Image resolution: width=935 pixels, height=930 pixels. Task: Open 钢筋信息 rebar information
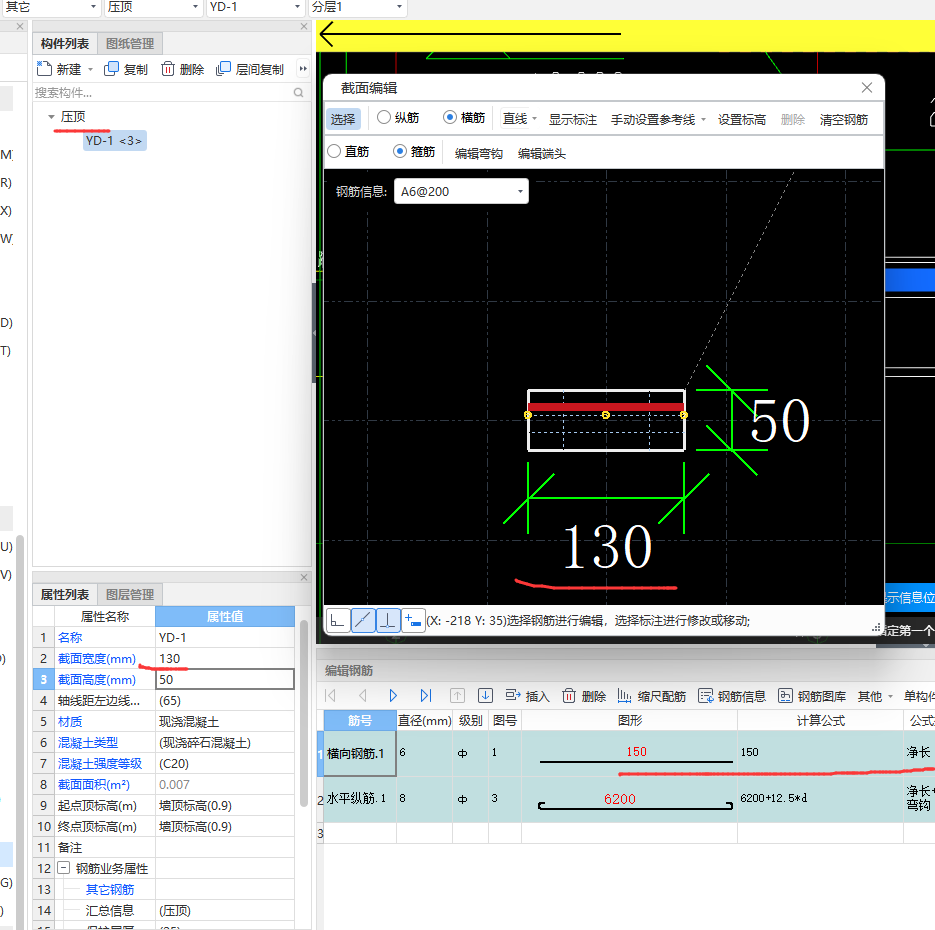(732, 696)
